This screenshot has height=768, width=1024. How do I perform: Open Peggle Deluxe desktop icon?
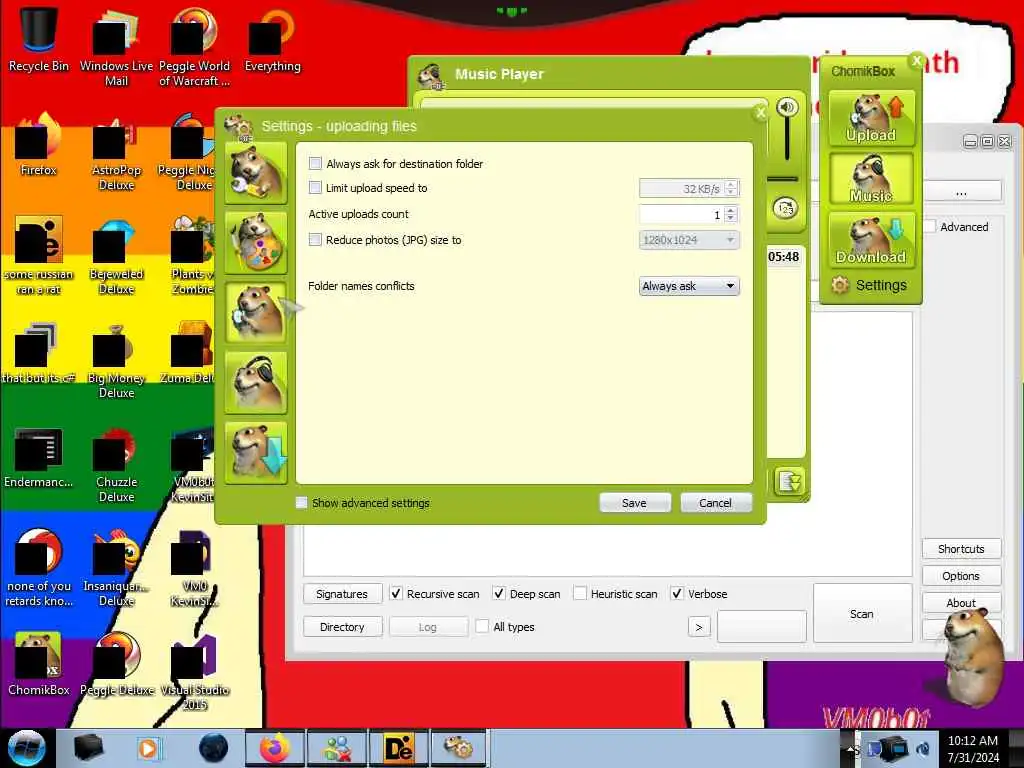pos(116,665)
